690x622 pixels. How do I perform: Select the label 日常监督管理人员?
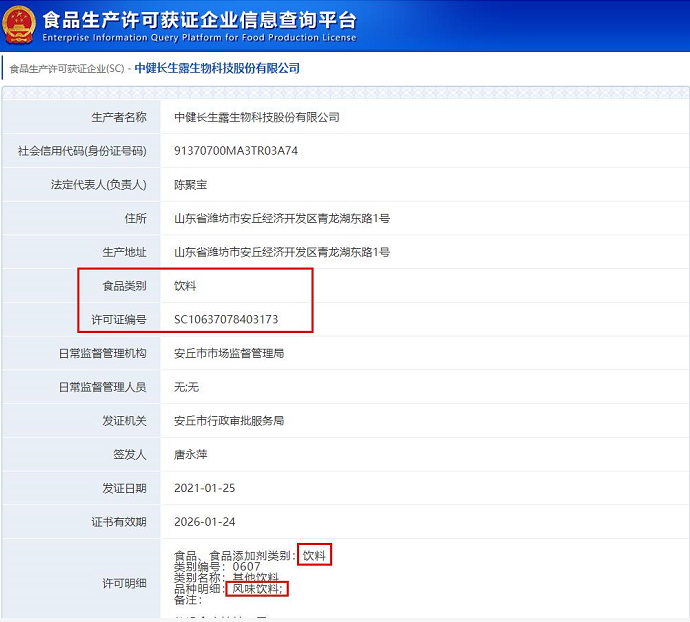pos(103,387)
